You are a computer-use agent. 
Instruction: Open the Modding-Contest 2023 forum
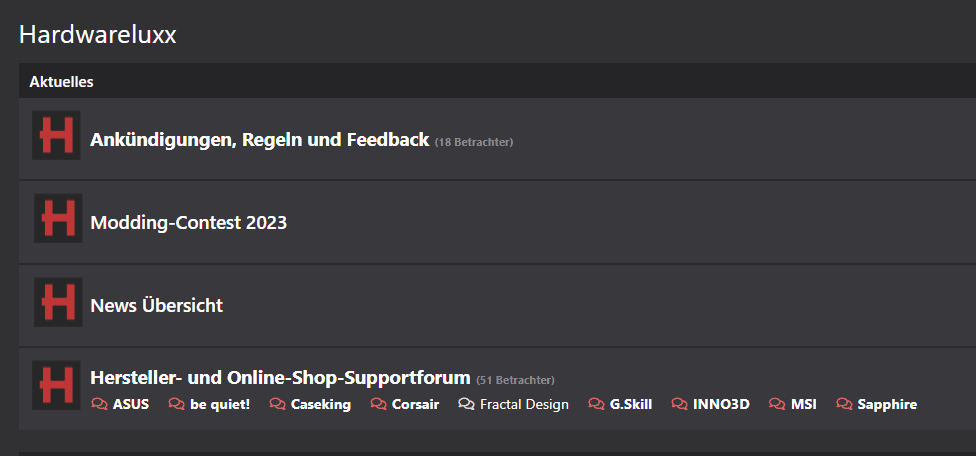pyautogui.click(x=188, y=223)
